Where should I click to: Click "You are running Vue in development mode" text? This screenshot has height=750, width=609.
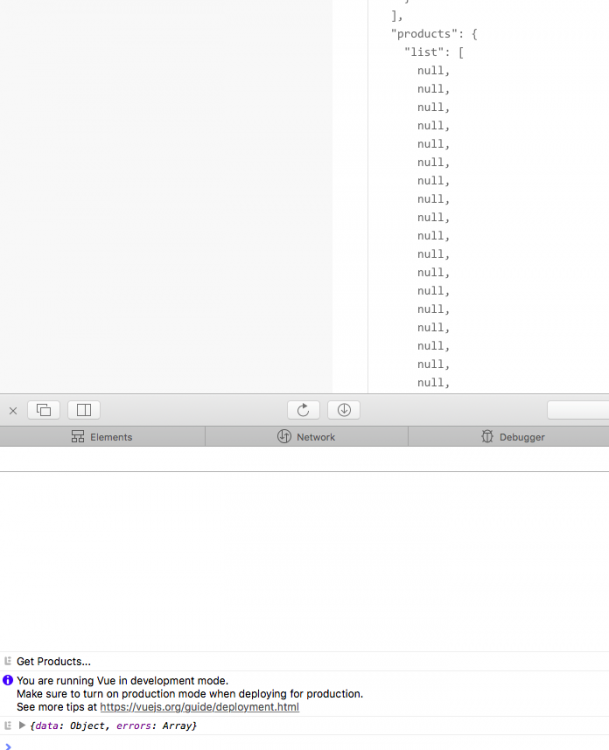122,681
